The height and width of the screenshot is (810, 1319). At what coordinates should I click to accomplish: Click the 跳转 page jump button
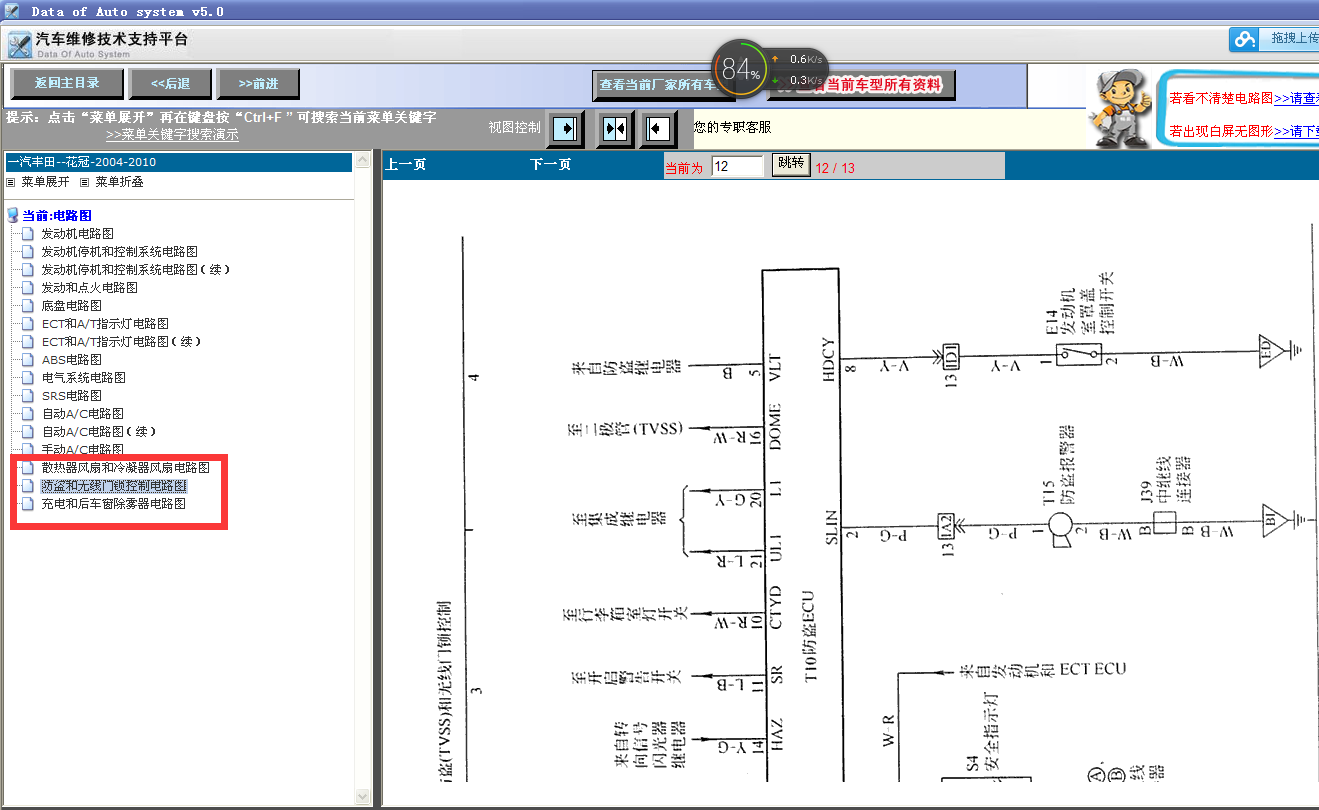pyautogui.click(x=790, y=164)
